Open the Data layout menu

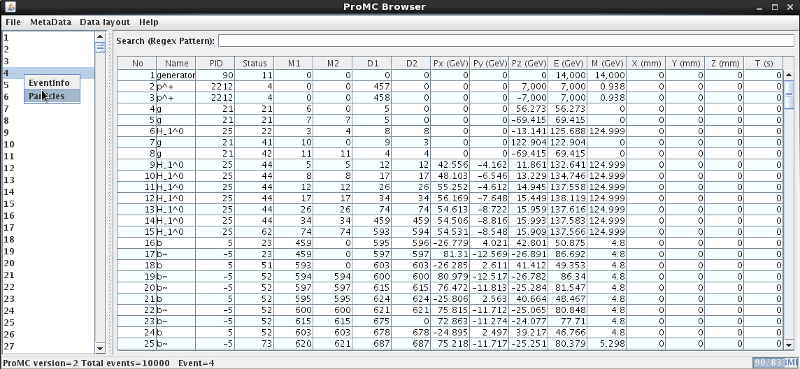tap(105, 22)
